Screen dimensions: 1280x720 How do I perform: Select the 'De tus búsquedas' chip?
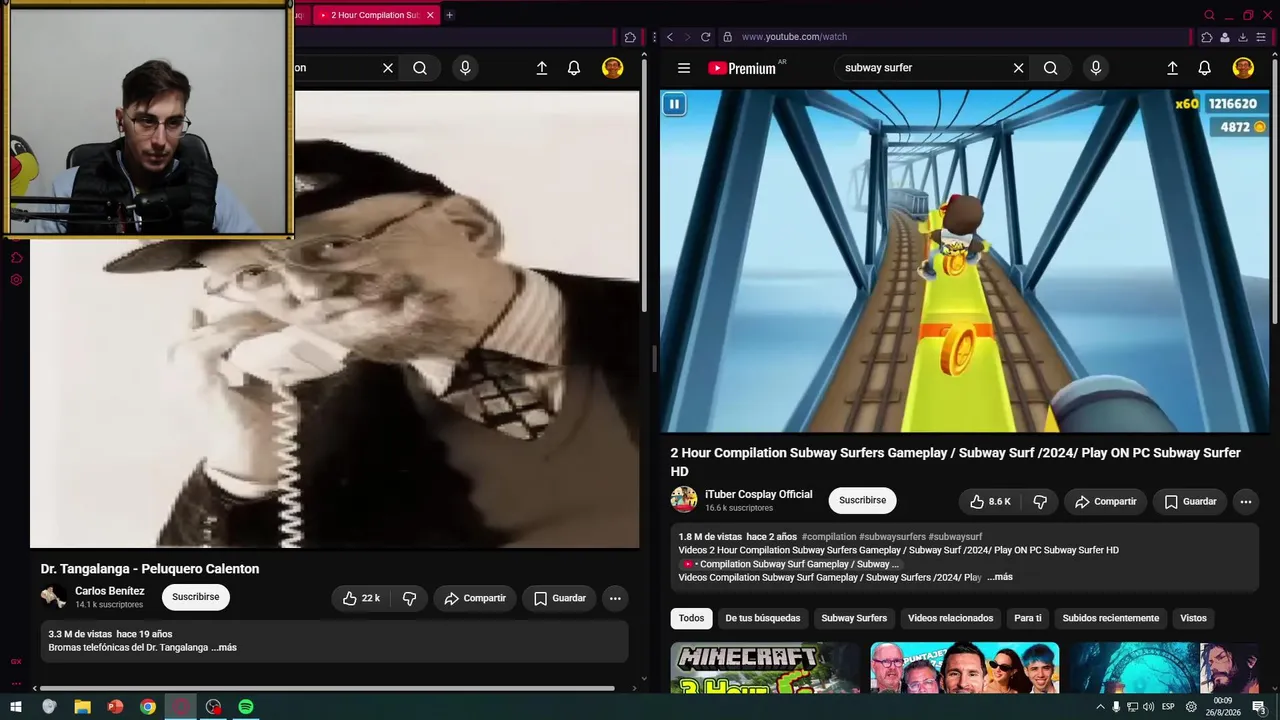(x=763, y=618)
